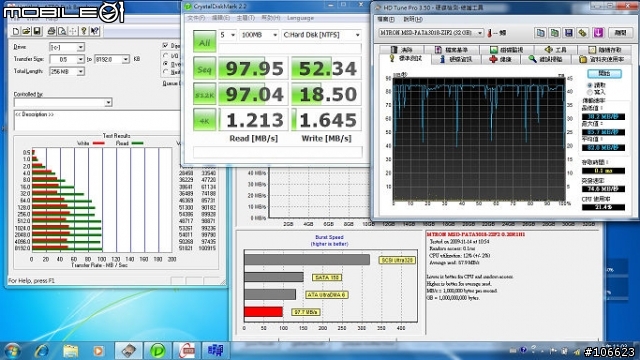Open HD Tune tab with magnifier icon
The image size is (640, 360).
546,59
